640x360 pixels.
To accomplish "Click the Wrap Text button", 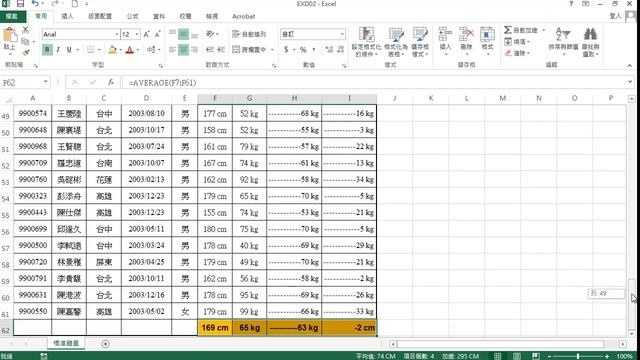I will coord(249,34).
